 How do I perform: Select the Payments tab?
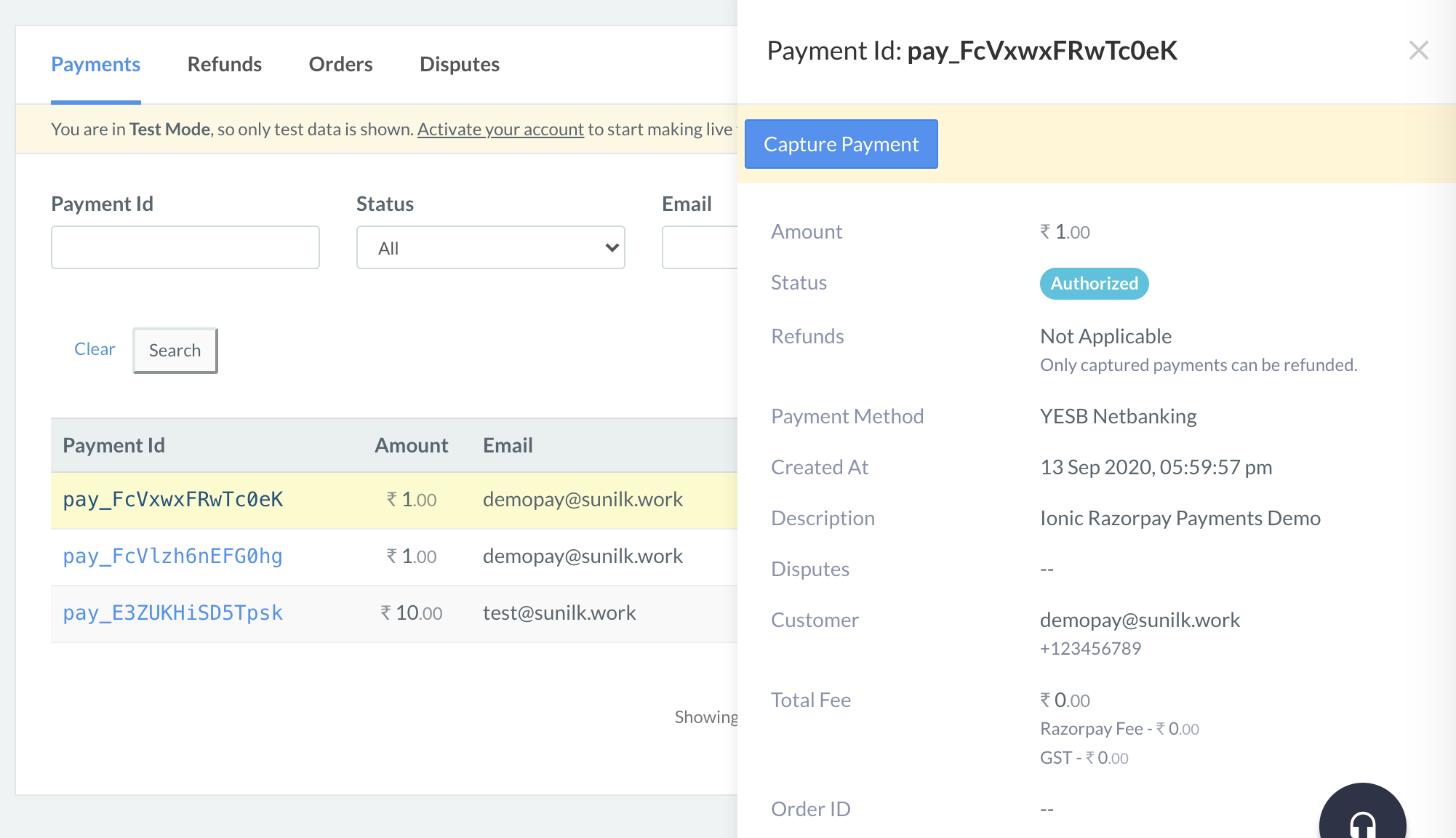click(x=96, y=63)
